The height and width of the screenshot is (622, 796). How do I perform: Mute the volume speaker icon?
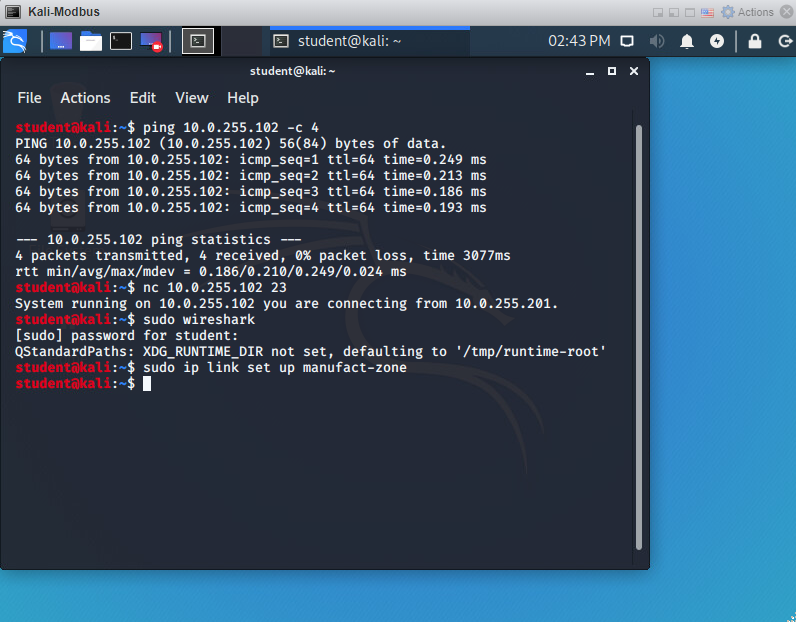[x=657, y=41]
